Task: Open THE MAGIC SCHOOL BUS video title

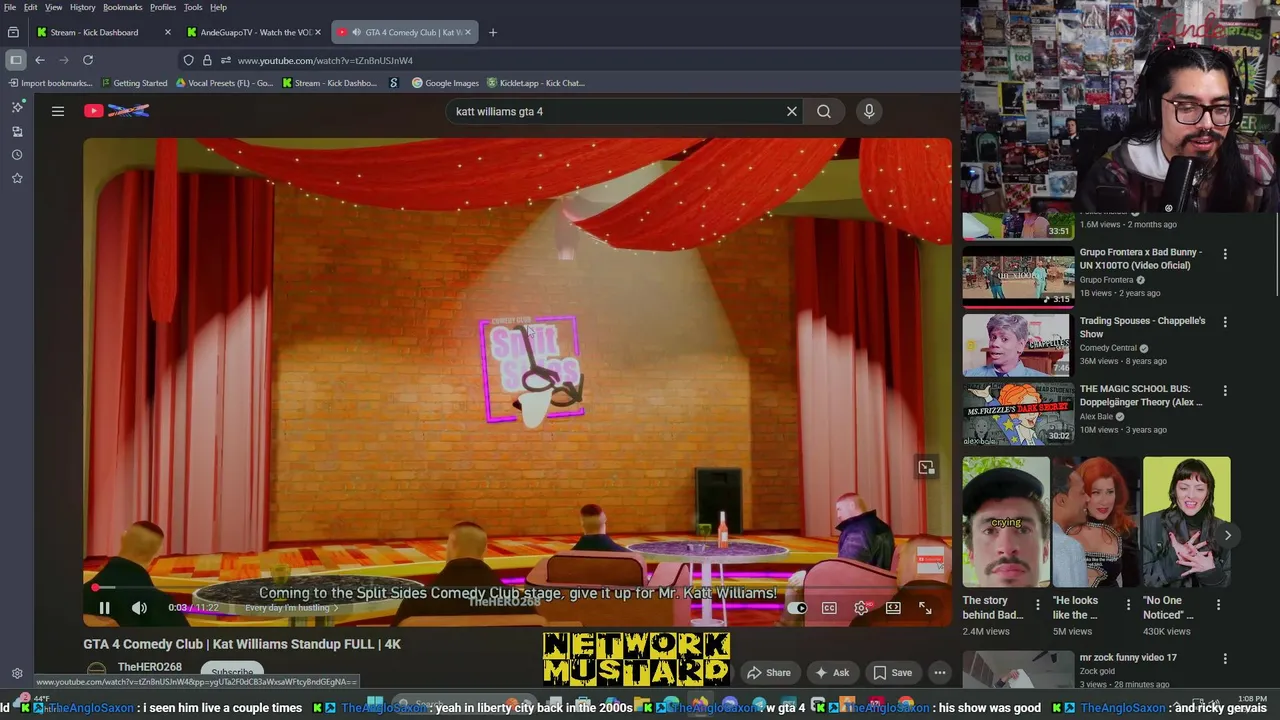Action: pyautogui.click(x=1141, y=395)
